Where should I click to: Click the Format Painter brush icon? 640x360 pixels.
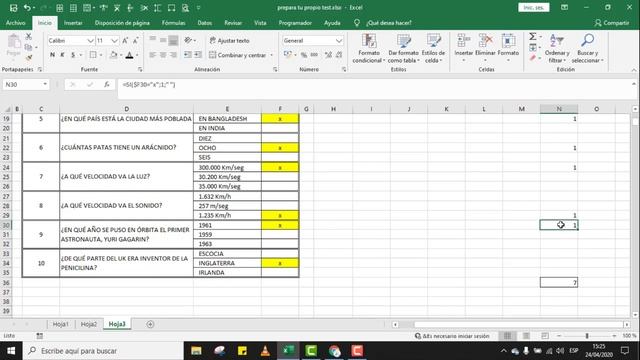click(x=28, y=58)
